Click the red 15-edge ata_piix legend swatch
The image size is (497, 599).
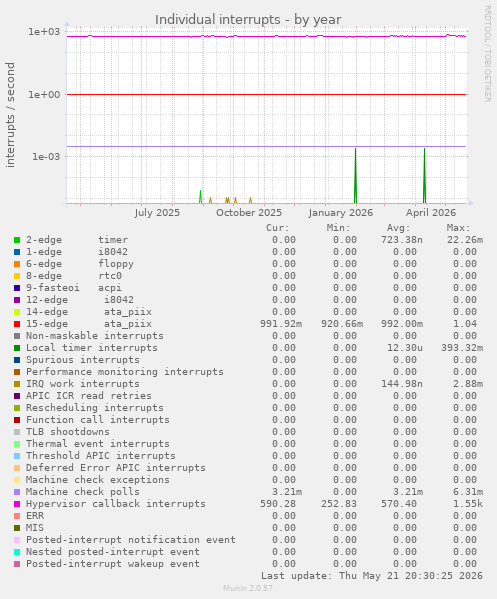pyautogui.click(x=17, y=324)
